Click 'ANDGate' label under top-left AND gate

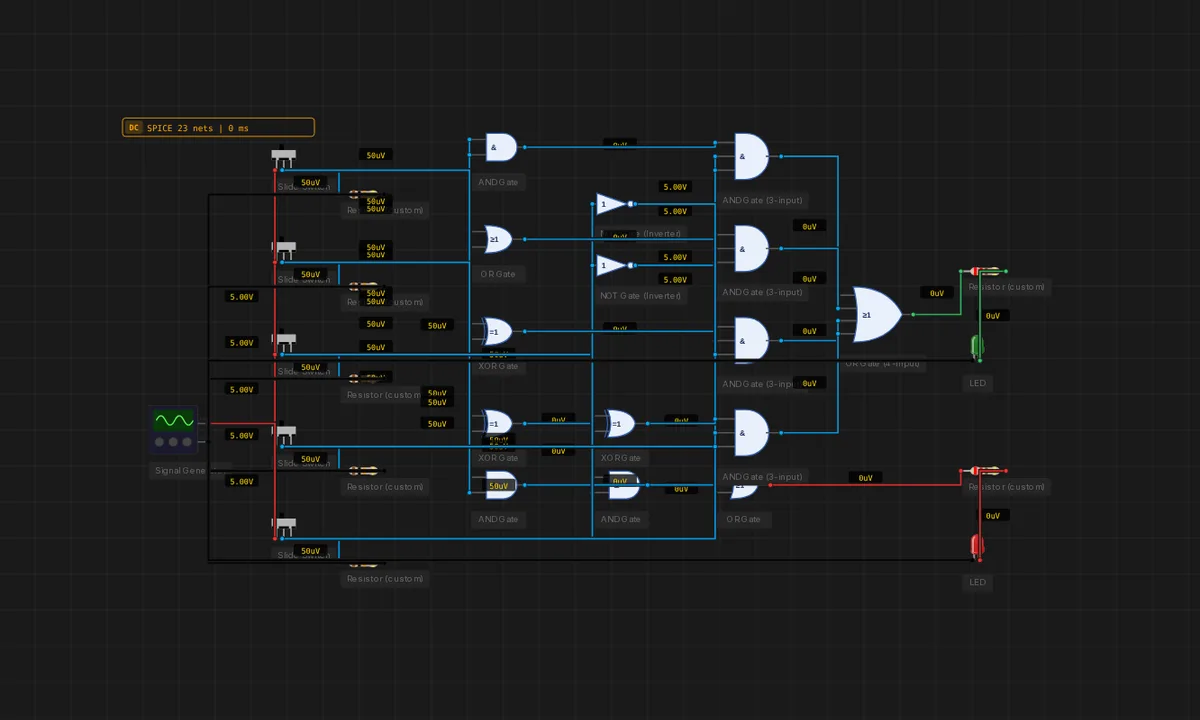498,182
